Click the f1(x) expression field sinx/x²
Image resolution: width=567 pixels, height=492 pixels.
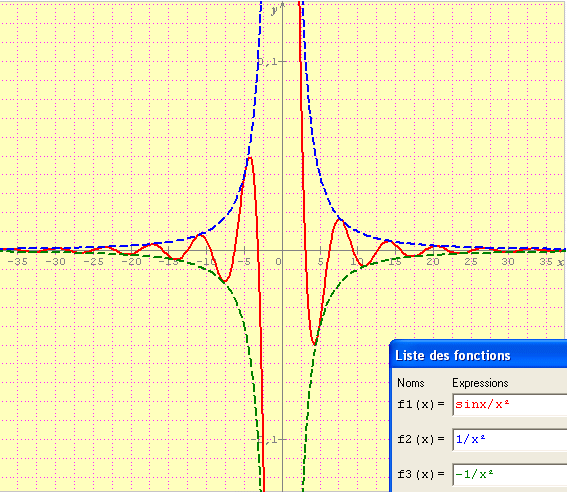pyautogui.click(x=510, y=405)
